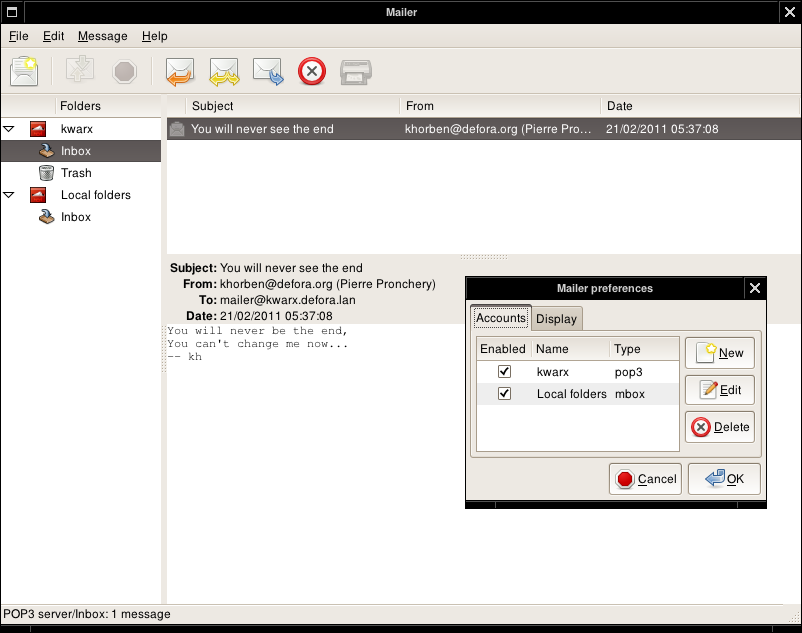Disable the Local folders account checkbox
Image resolution: width=802 pixels, height=633 pixels.
(x=504, y=394)
